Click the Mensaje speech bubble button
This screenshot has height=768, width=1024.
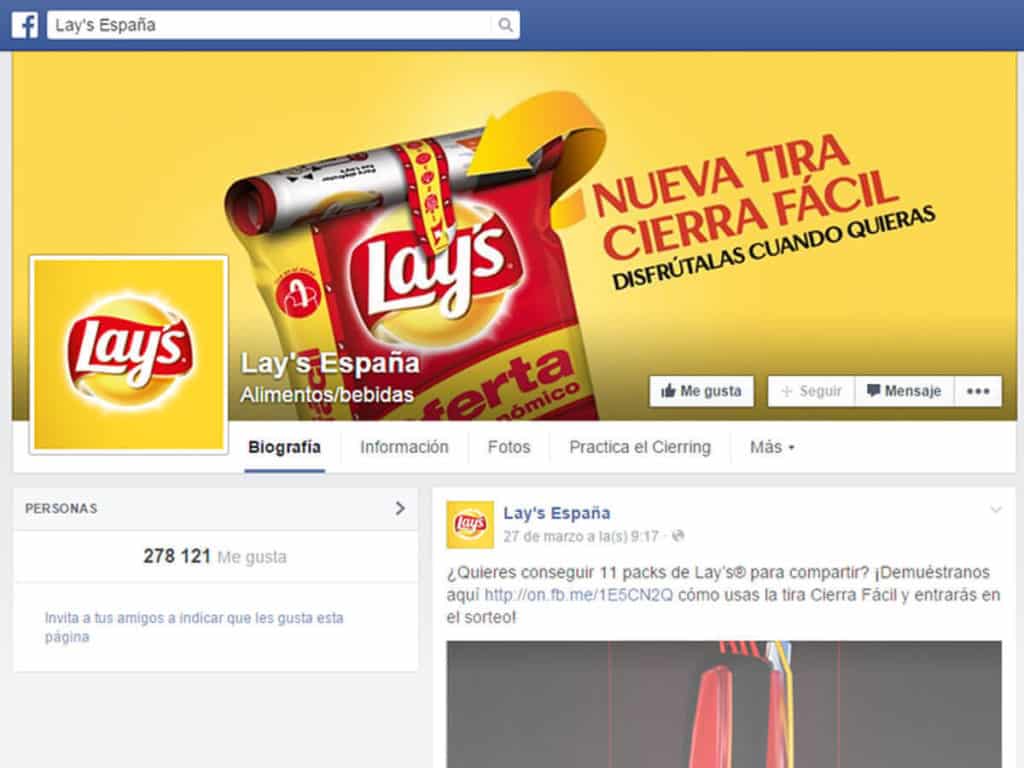pos(904,391)
